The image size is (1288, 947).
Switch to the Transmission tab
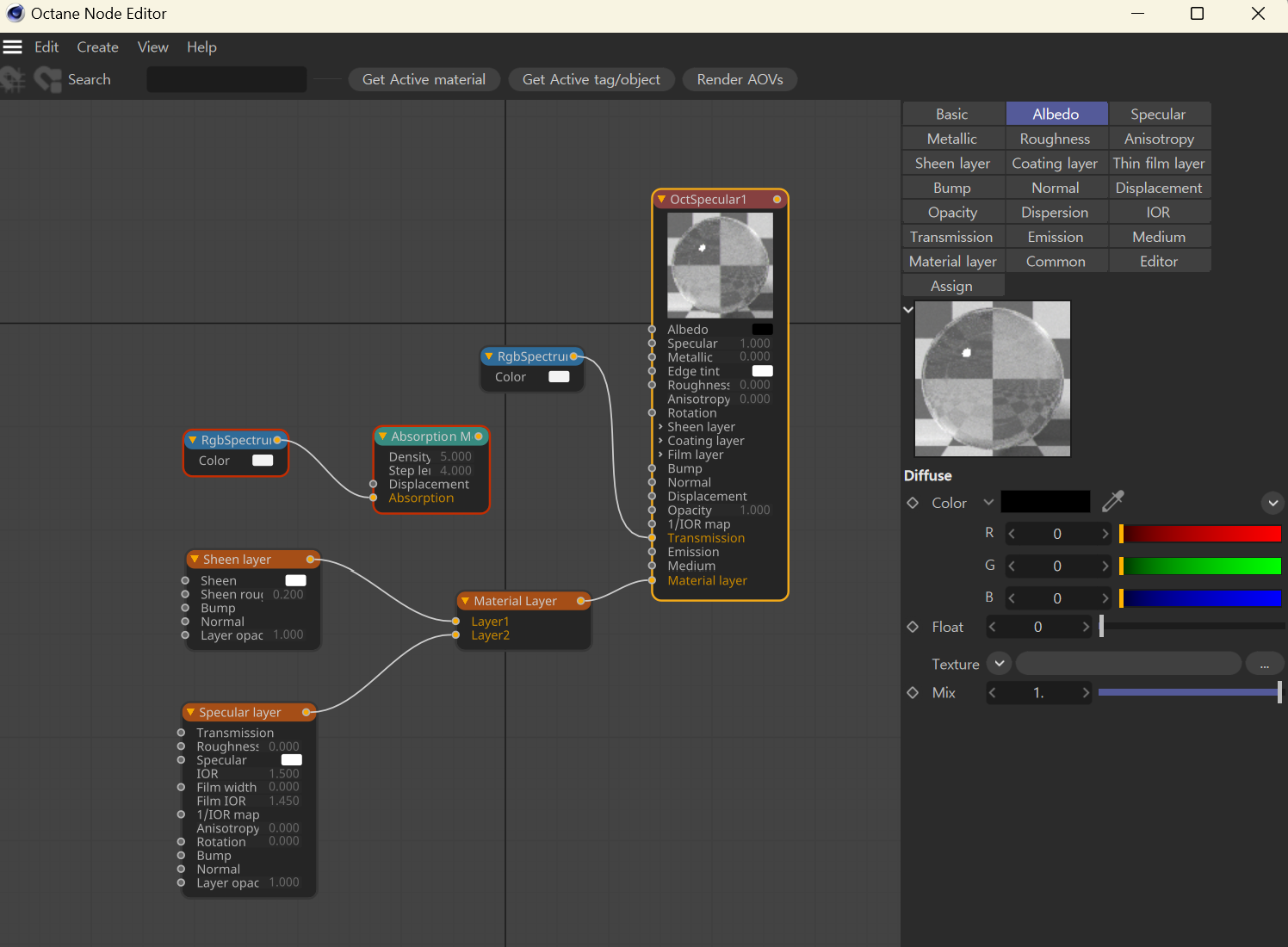[951, 237]
